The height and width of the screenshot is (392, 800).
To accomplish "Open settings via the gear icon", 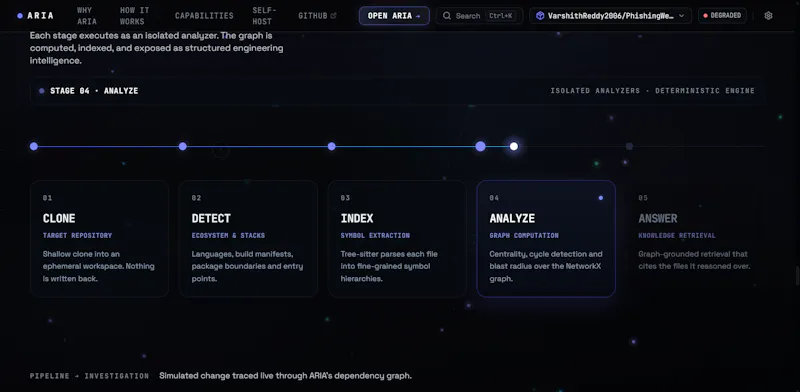I will click(768, 16).
